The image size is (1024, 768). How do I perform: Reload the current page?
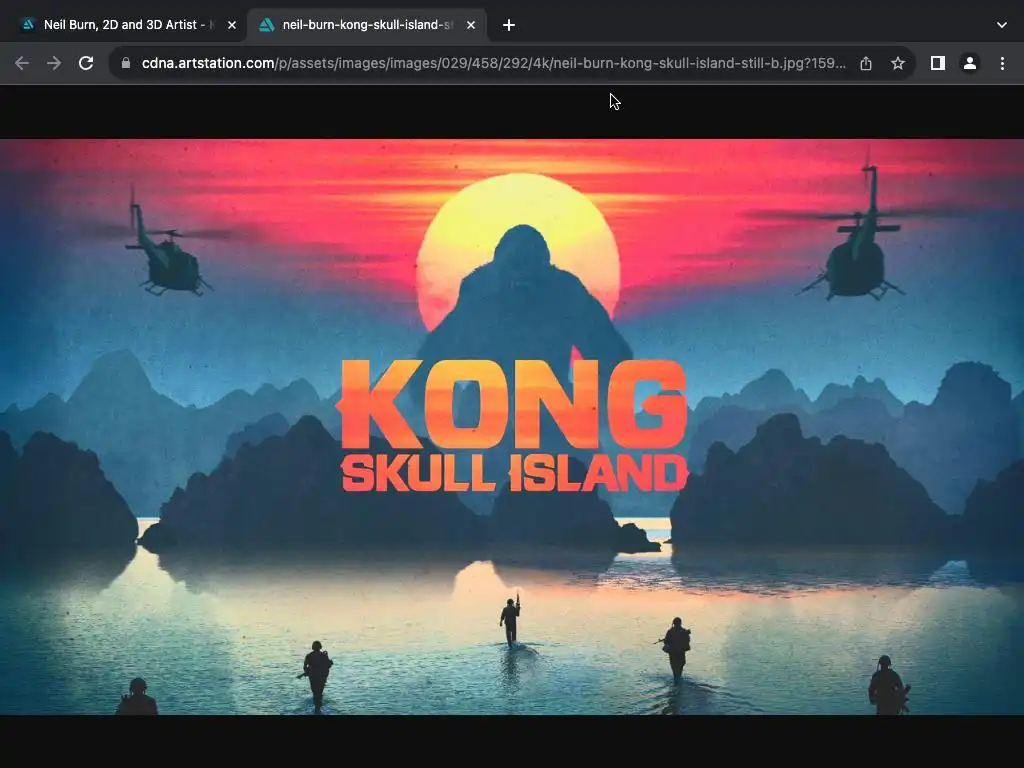coord(86,63)
